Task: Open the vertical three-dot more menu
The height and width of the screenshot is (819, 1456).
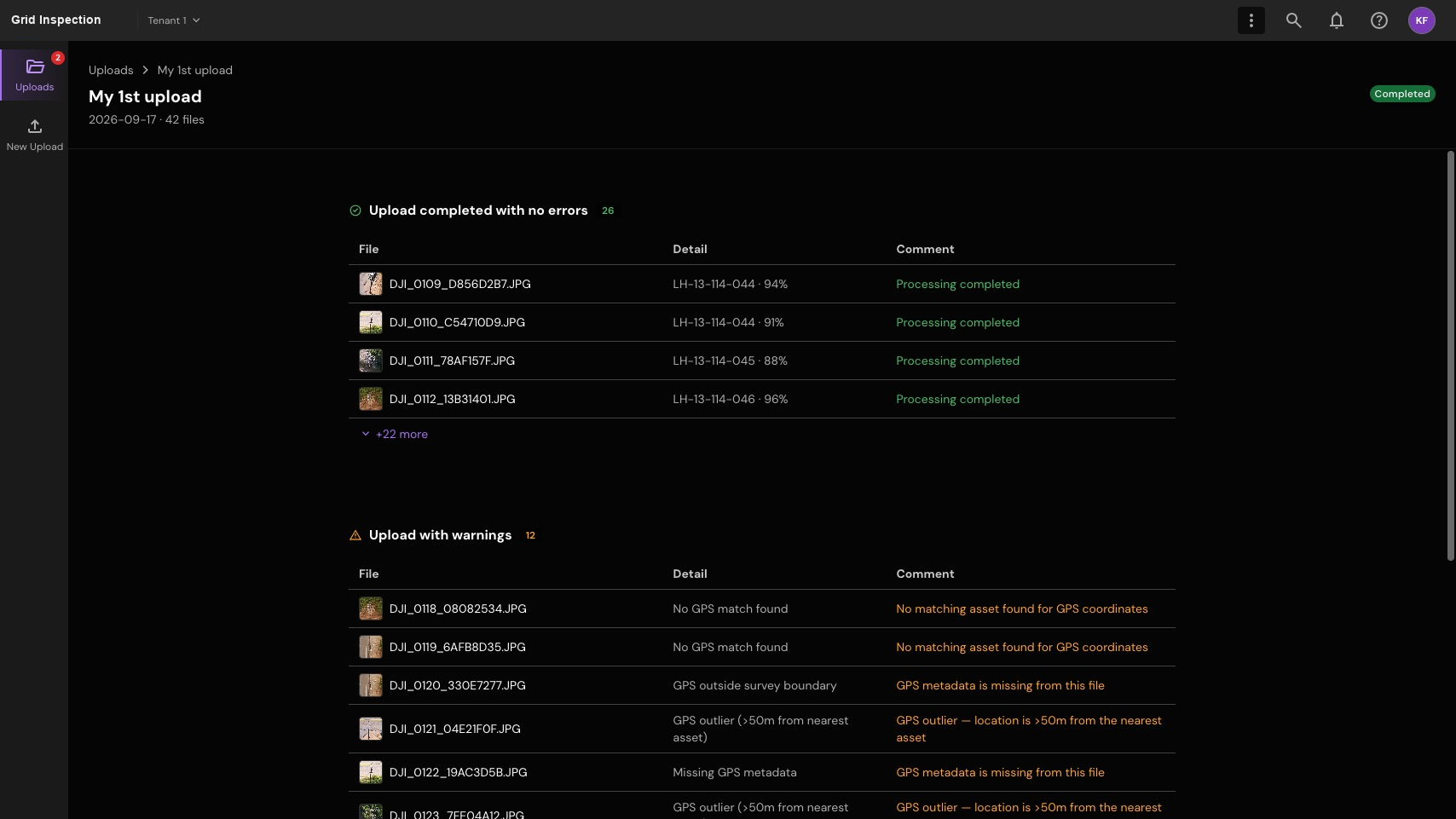Action: pos(1251,20)
